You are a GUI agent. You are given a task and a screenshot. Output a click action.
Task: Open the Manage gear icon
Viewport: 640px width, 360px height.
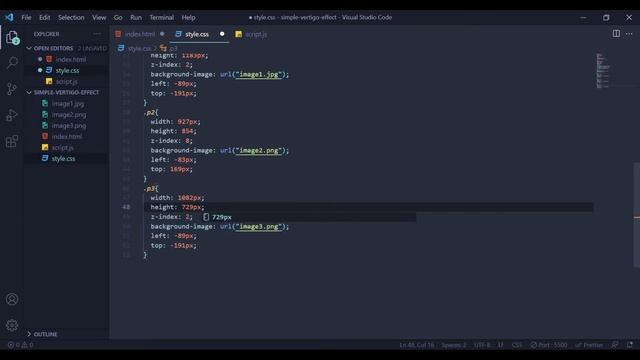[x=12, y=325]
